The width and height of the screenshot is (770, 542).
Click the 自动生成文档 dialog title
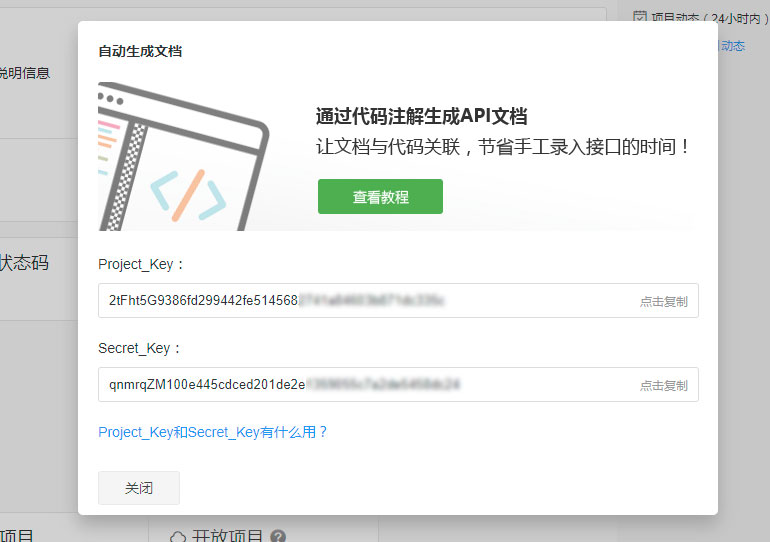pyautogui.click(x=140, y=51)
